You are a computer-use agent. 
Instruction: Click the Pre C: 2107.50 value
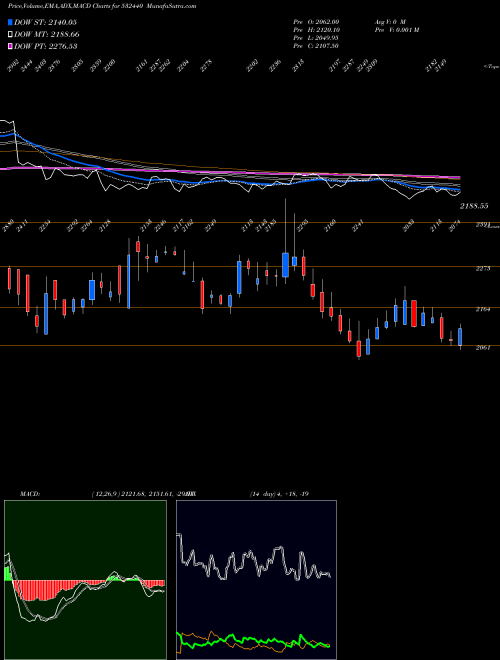click(x=316, y=46)
